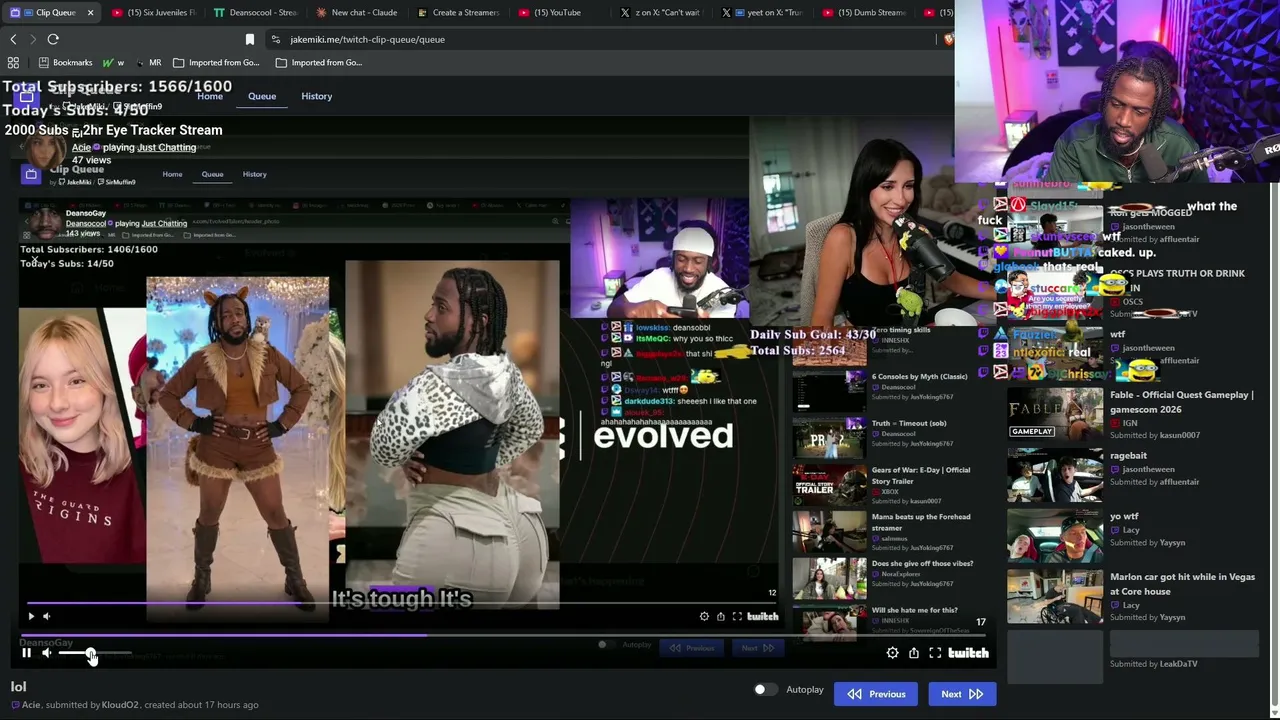Click the inner video's settings gear
This screenshot has width=1280, height=720.
(x=704, y=617)
